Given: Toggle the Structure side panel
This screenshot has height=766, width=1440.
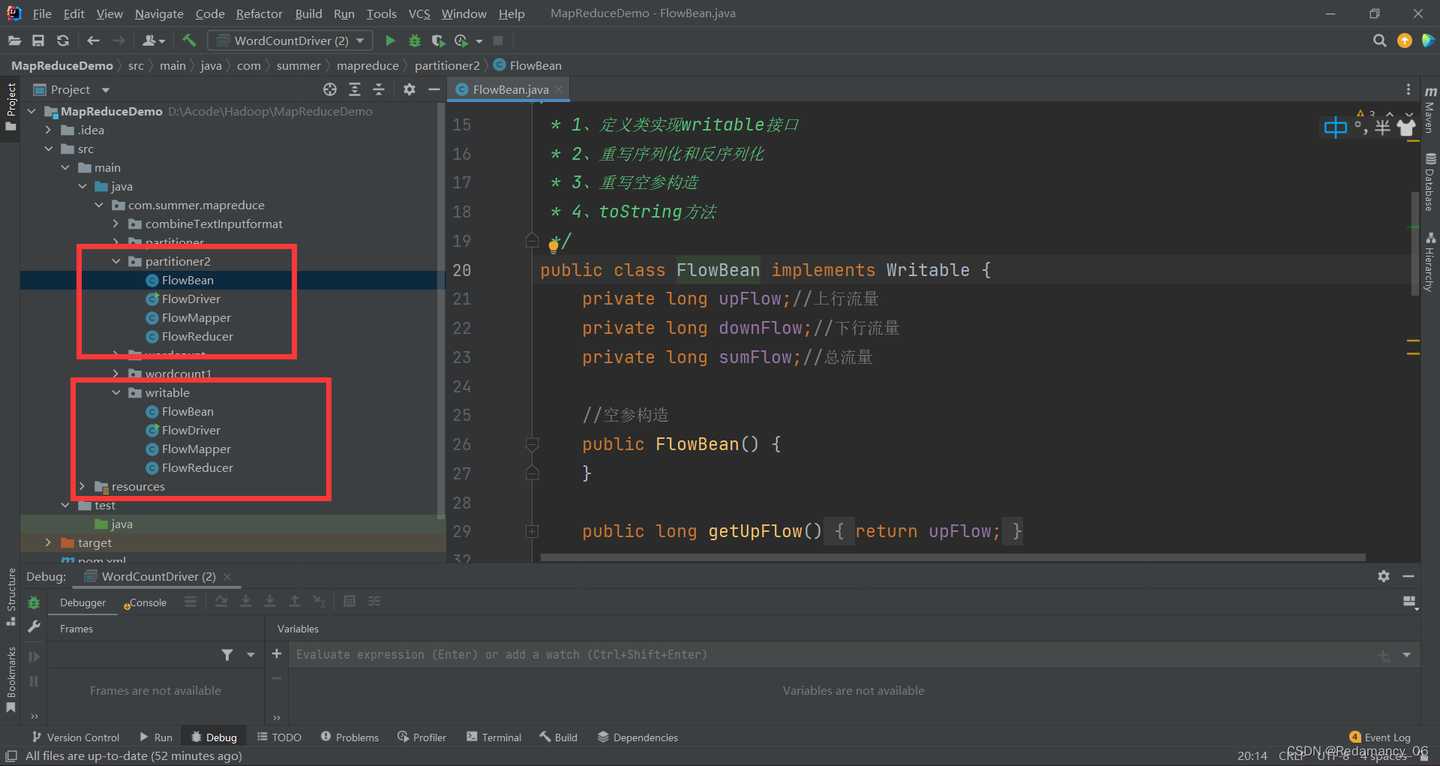Looking at the screenshot, I should tap(11, 595).
